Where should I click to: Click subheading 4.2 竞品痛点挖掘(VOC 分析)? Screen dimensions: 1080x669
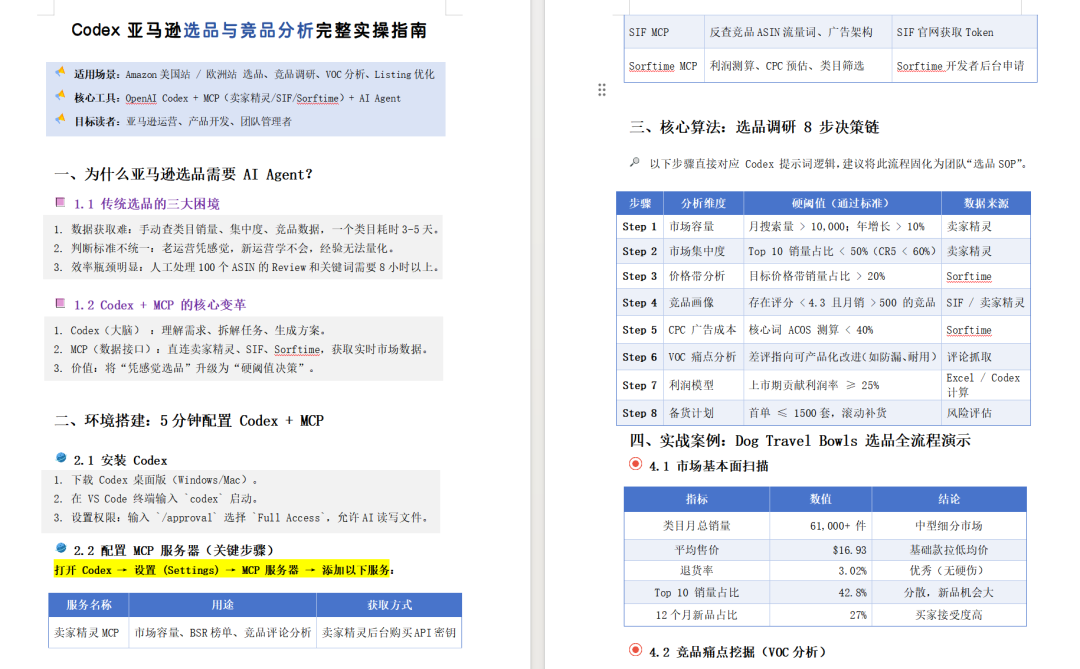point(737,652)
